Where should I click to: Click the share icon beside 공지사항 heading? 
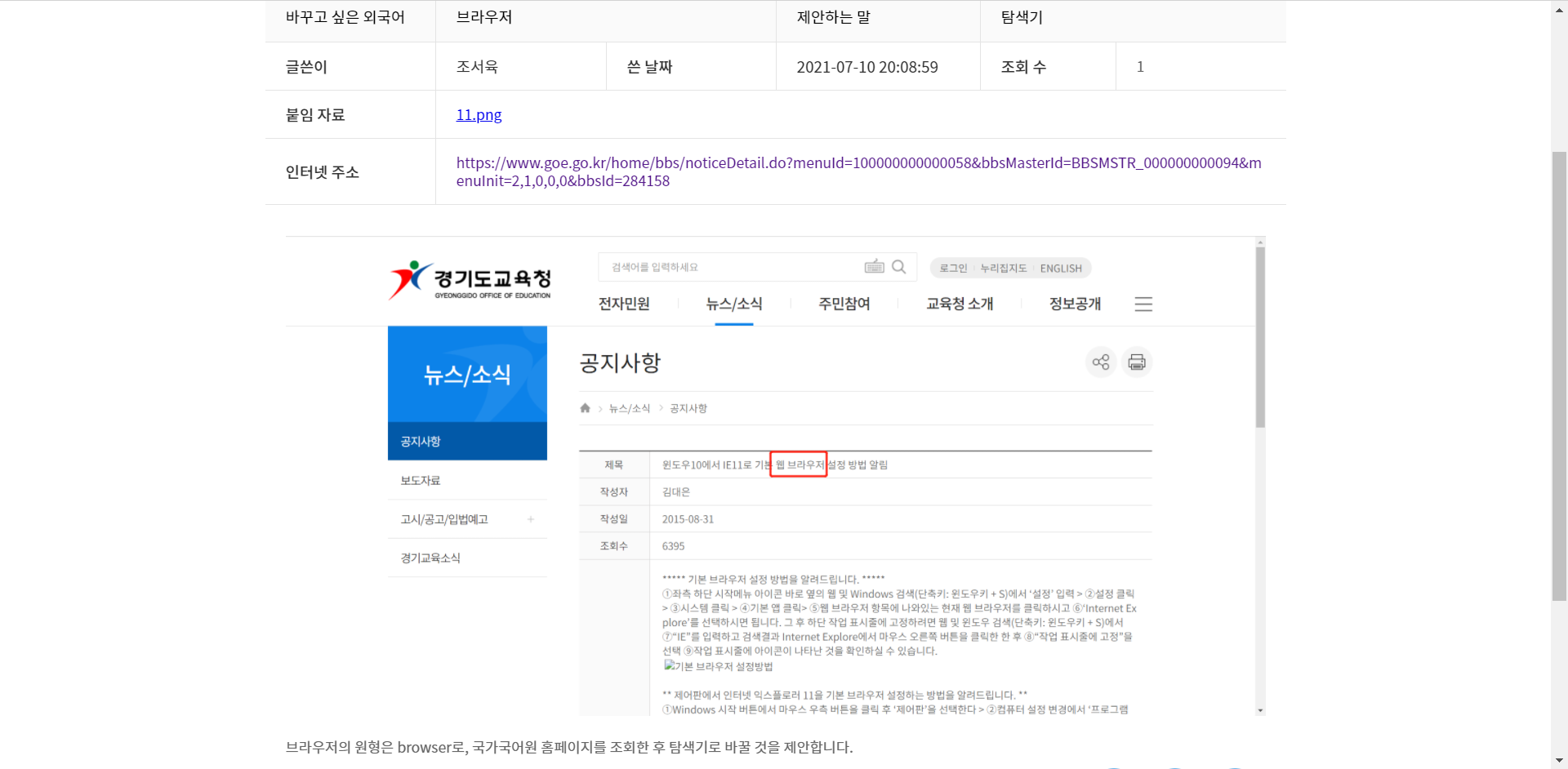click(x=1100, y=362)
